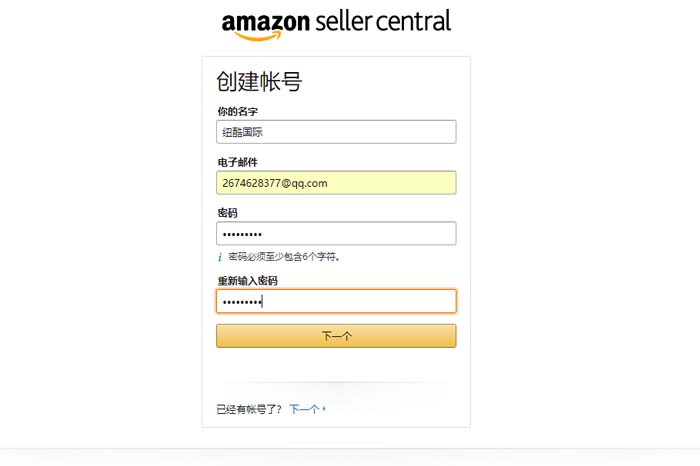Click the 电子邮件 field label
The image size is (700, 466).
[x=237, y=162]
